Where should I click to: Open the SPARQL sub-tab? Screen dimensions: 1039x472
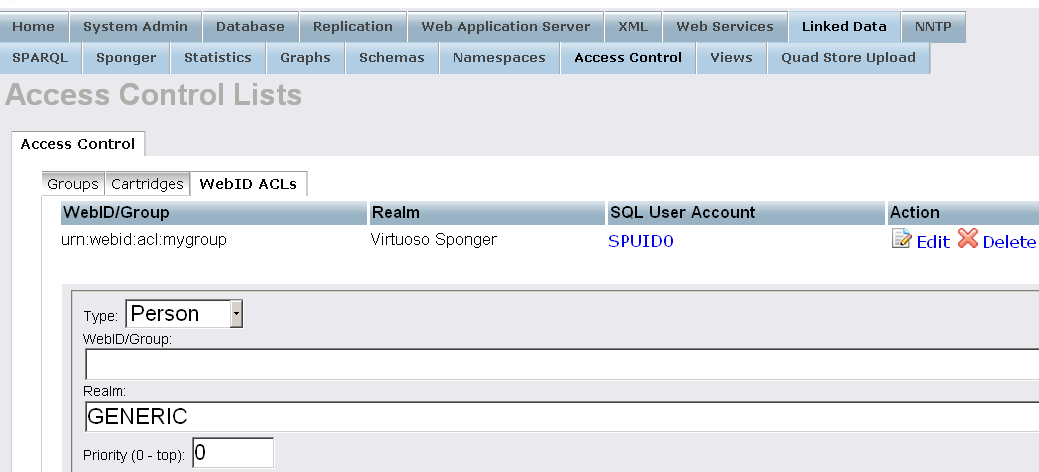tap(40, 58)
